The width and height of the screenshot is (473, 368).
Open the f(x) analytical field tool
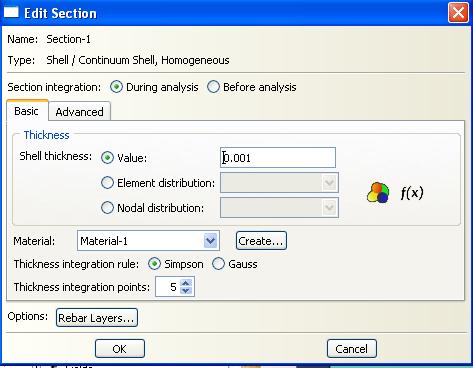[x=412, y=193]
